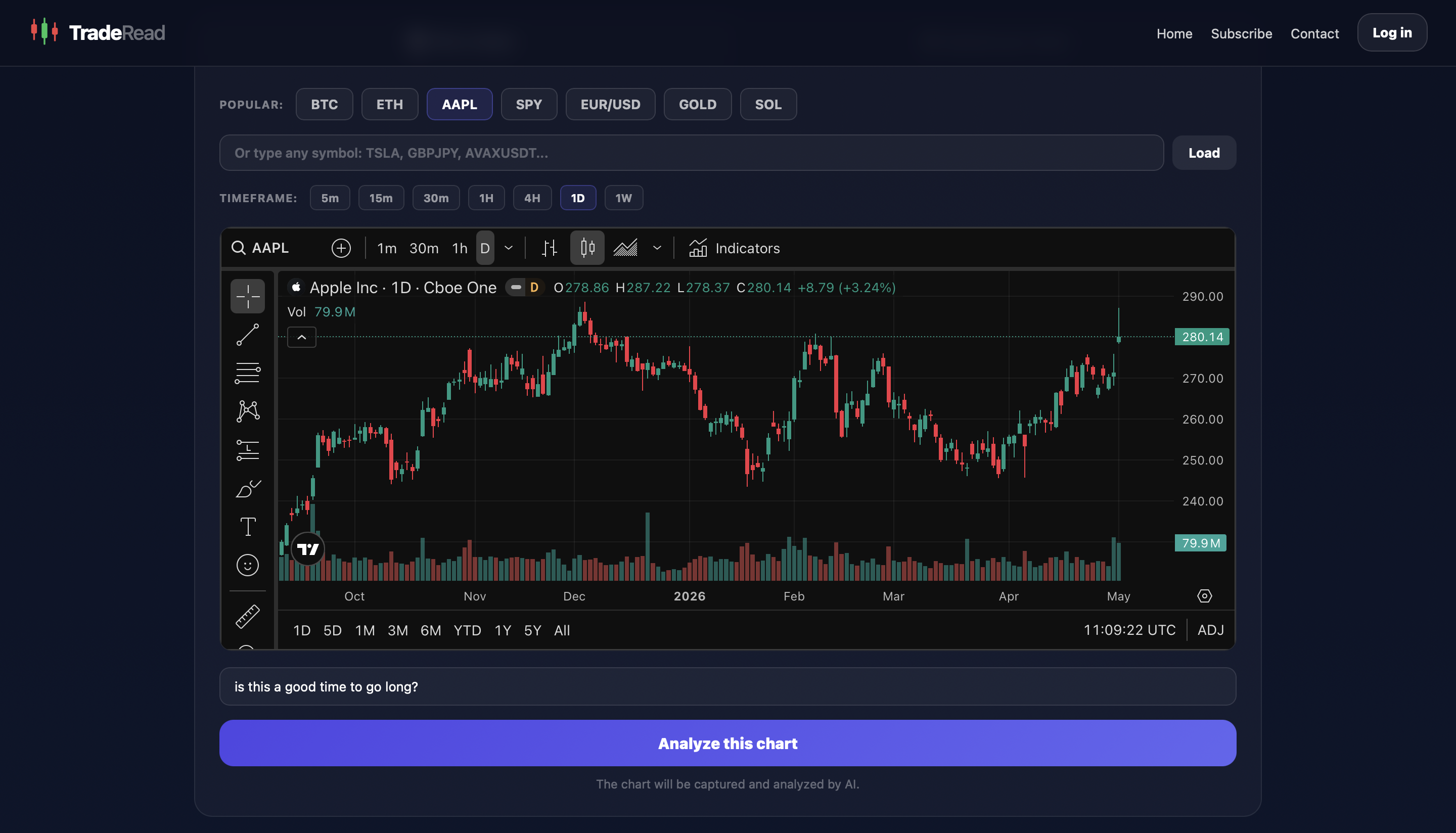Select the AAPL popular symbol
This screenshot has width=1456, height=833.
pos(460,104)
